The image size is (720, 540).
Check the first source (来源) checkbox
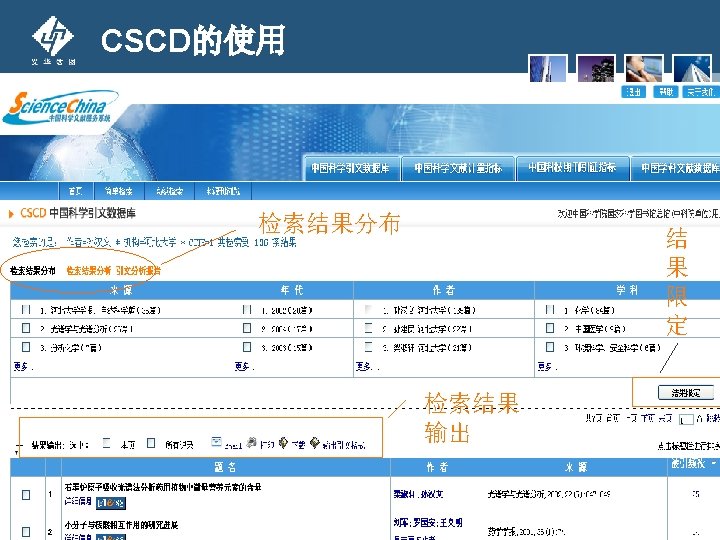(26, 309)
